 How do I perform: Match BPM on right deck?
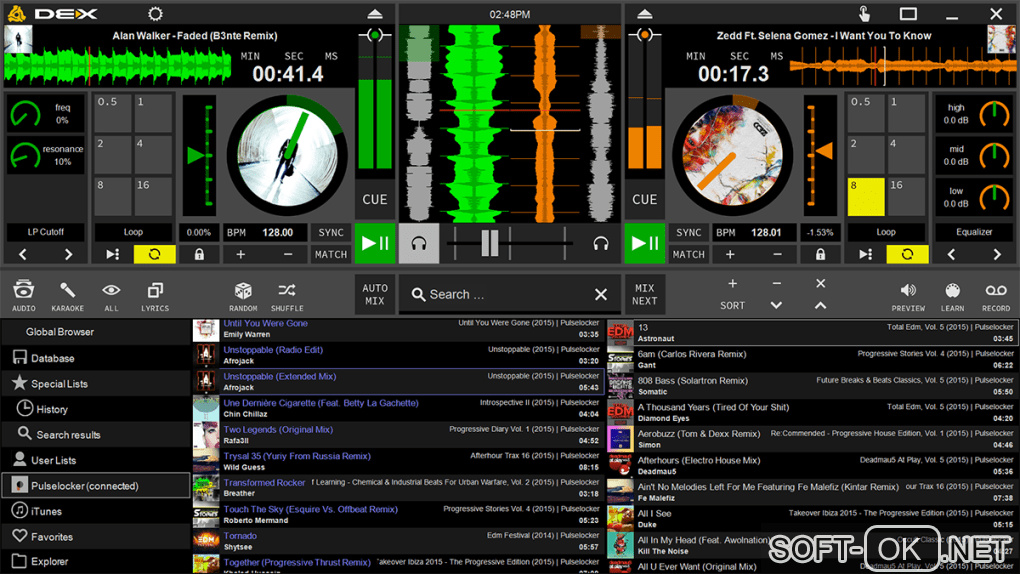[688, 254]
